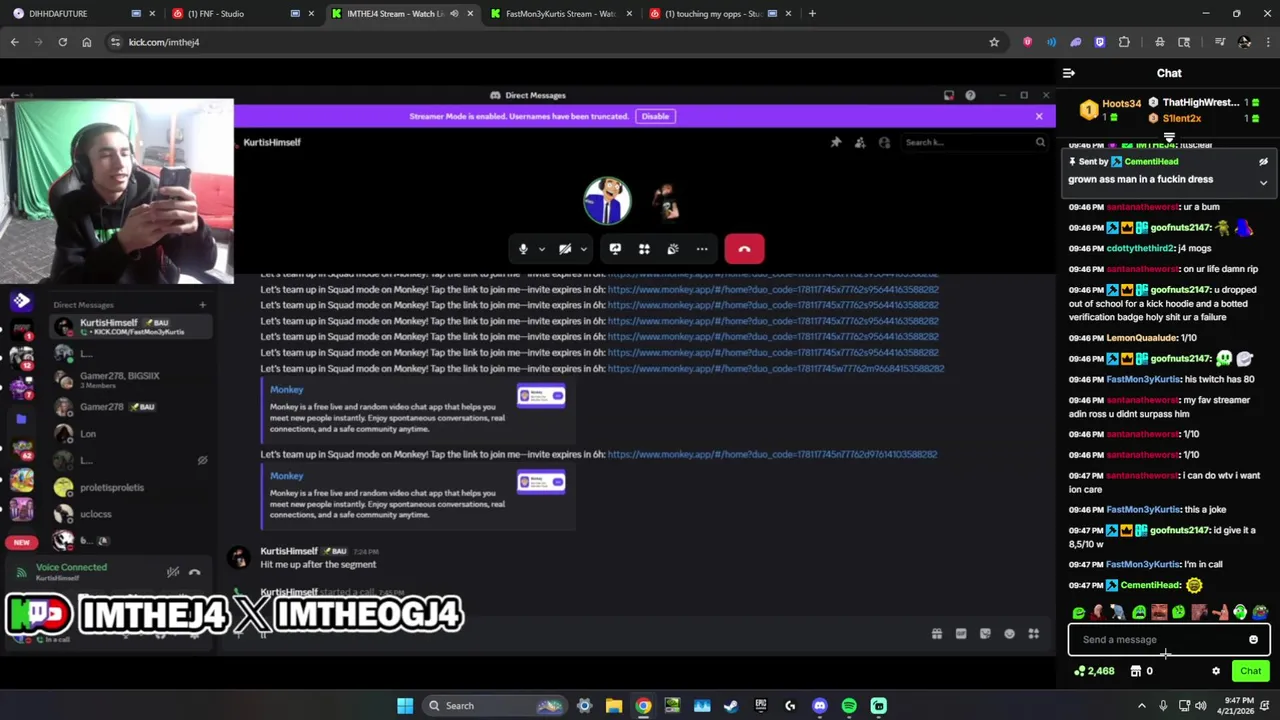Collapse Kick chat panel arrow

click(1069, 73)
